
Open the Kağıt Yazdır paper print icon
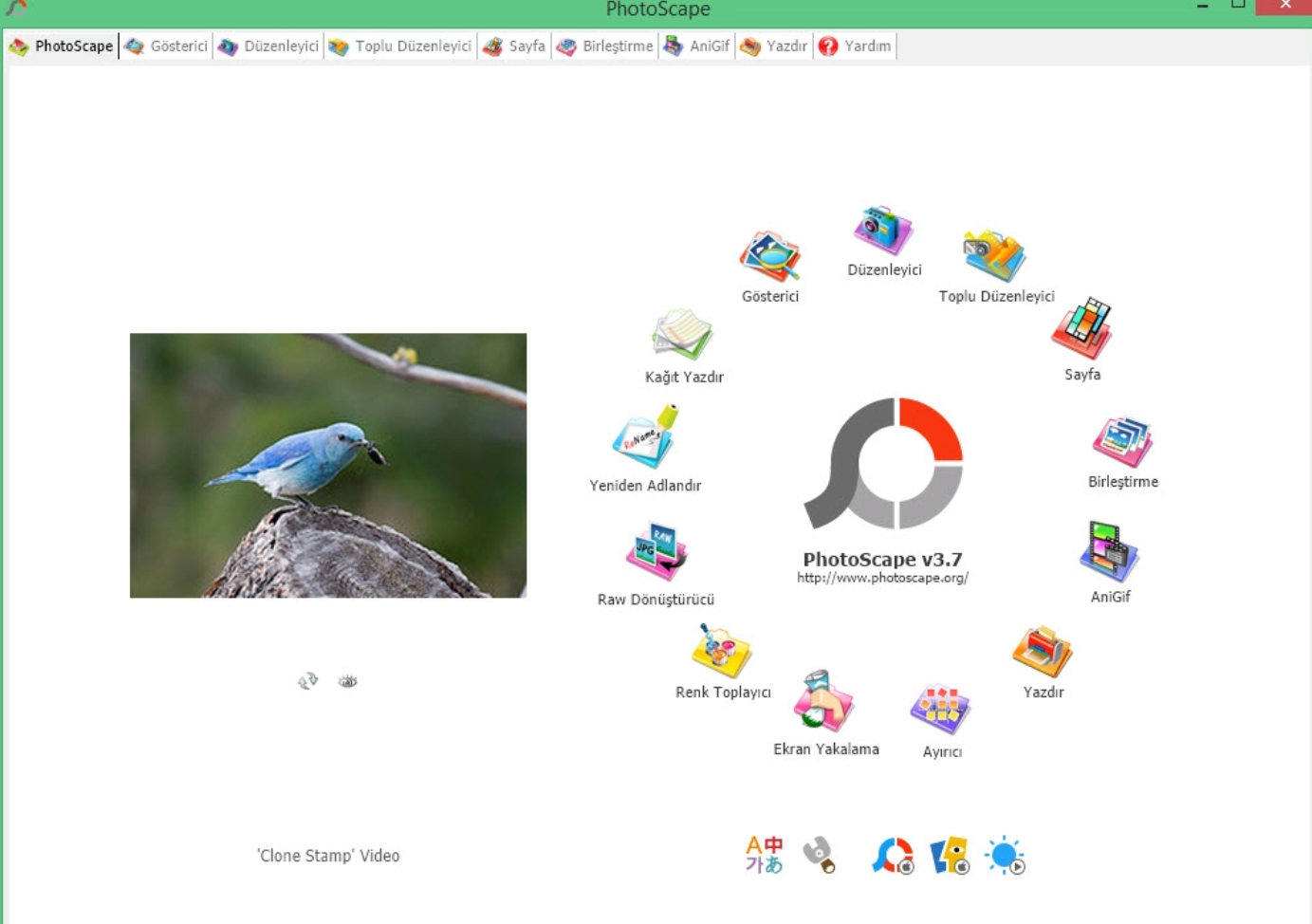click(x=683, y=335)
